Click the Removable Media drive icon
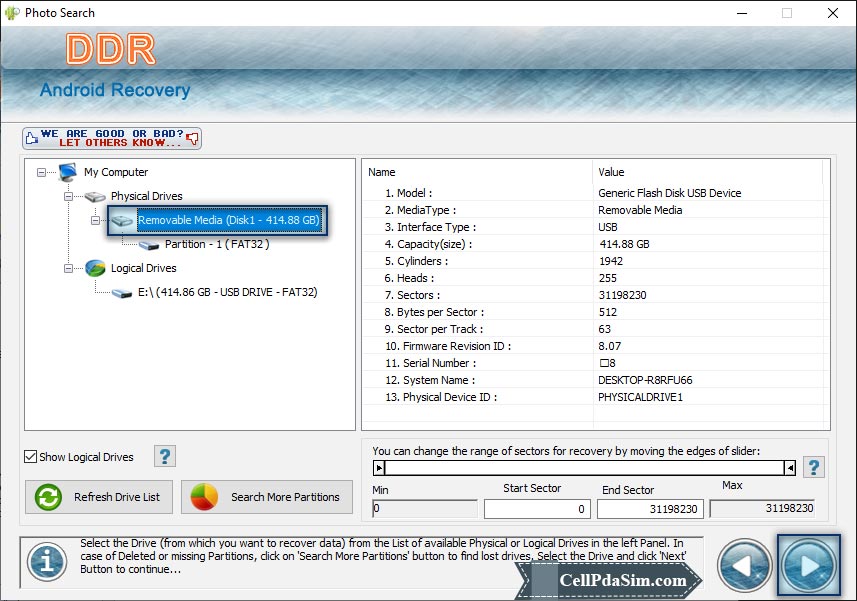Viewport: 857px width, 601px height. tap(122, 221)
